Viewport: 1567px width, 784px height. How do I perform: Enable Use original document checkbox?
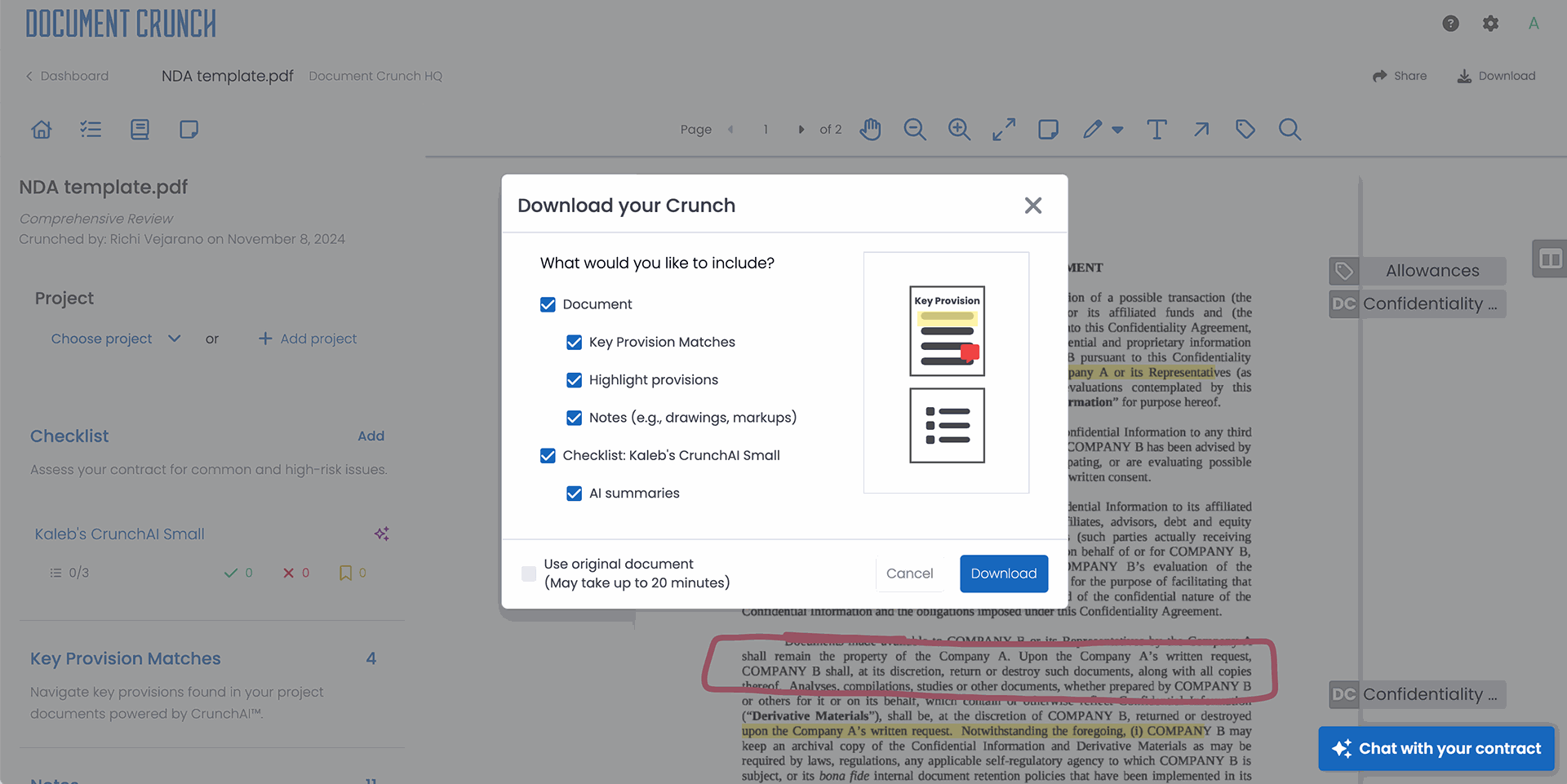click(x=529, y=574)
